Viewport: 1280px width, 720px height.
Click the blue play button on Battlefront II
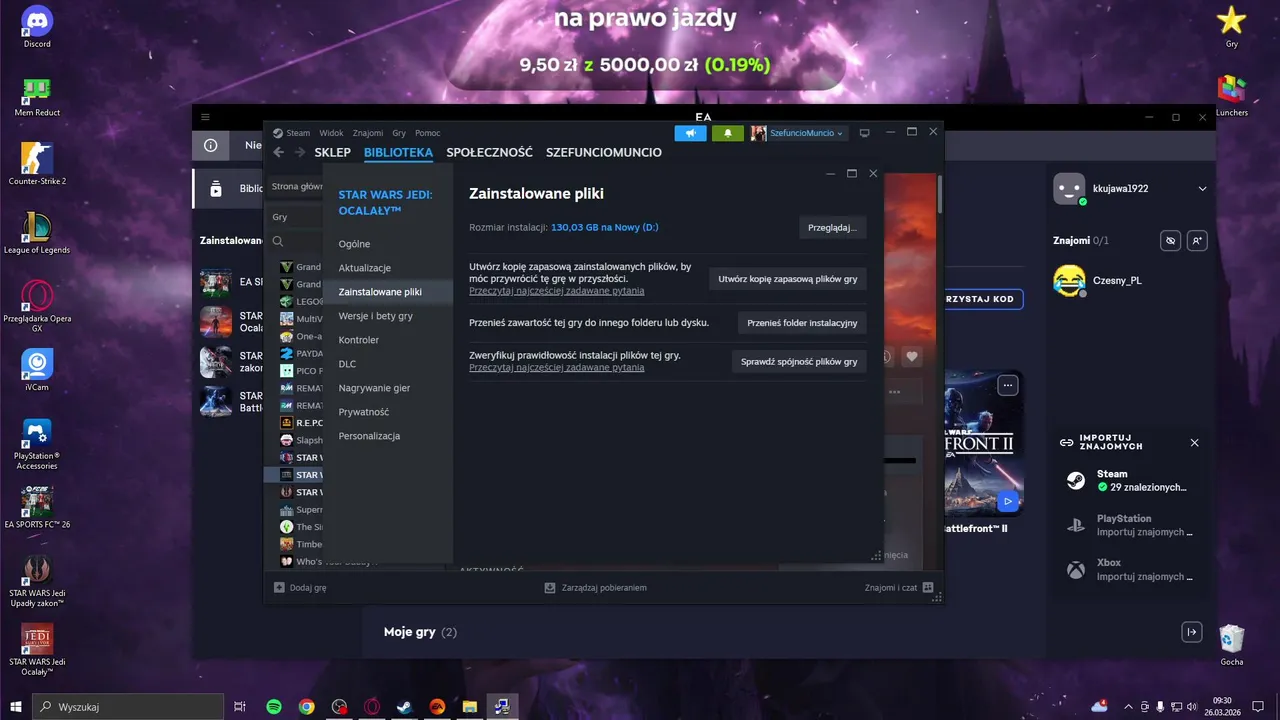tap(1008, 501)
